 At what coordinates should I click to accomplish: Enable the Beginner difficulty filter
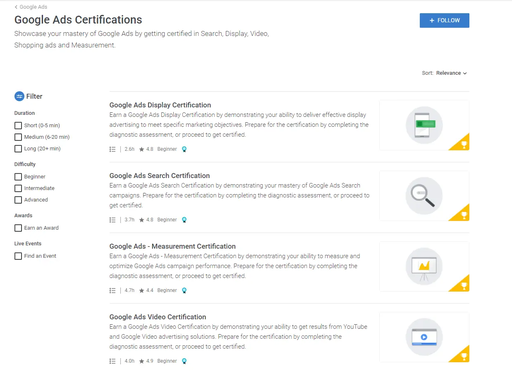point(18,177)
